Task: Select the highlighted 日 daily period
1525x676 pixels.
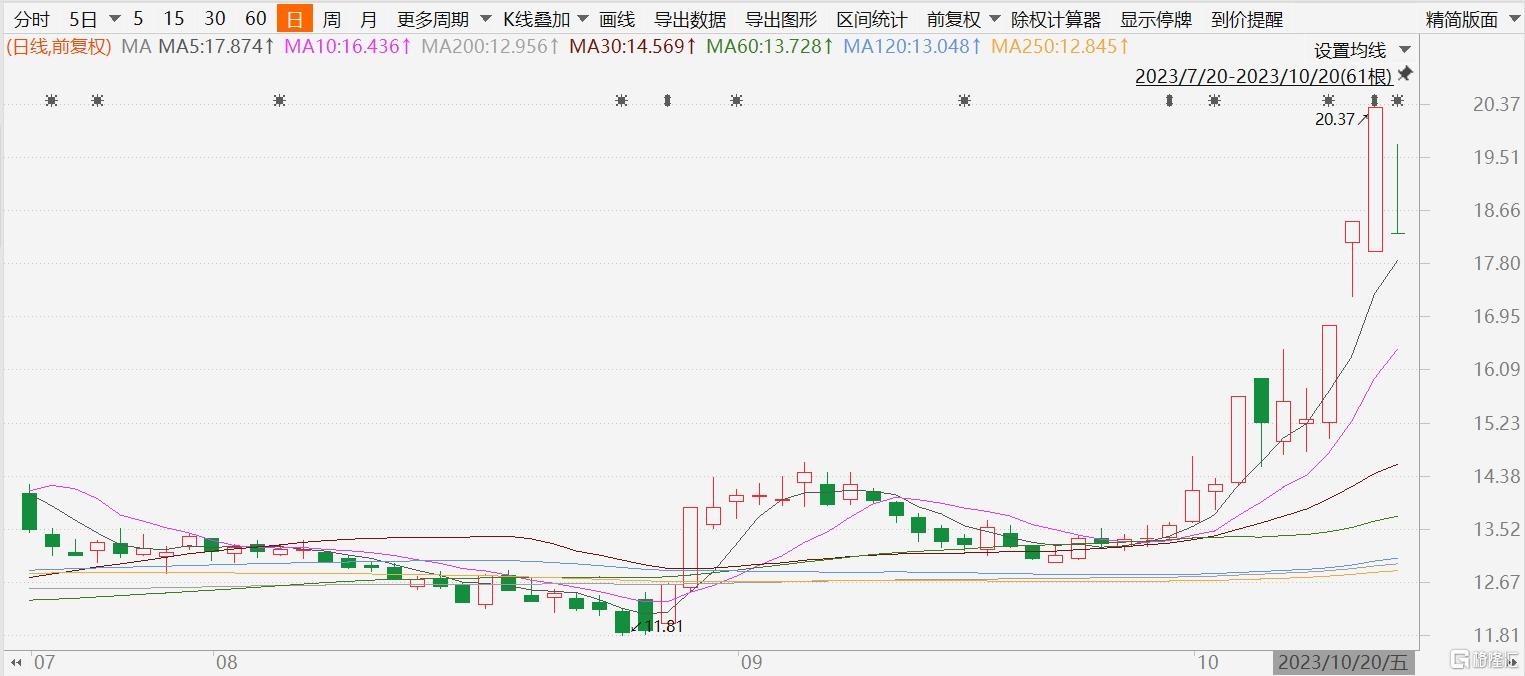Action: point(295,19)
